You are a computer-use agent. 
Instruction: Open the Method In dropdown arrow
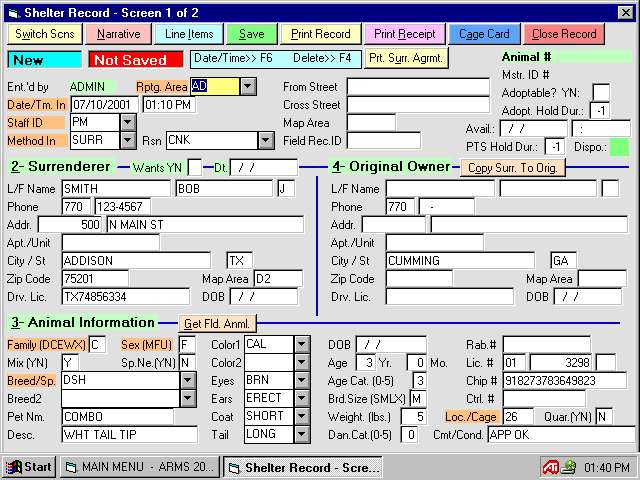click(x=128, y=140)
